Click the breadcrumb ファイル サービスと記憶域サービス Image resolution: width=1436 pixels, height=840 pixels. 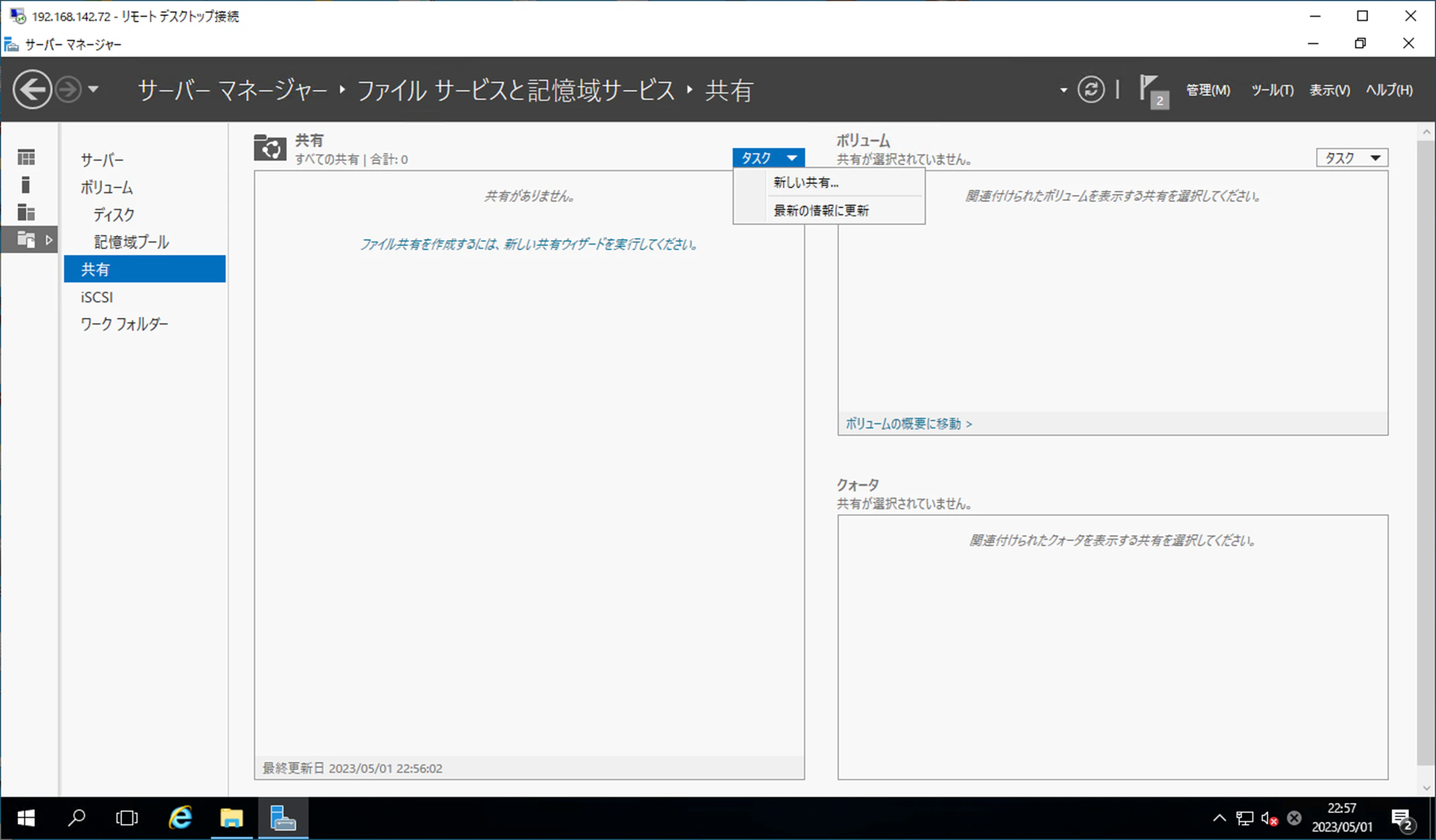(516, 90)
